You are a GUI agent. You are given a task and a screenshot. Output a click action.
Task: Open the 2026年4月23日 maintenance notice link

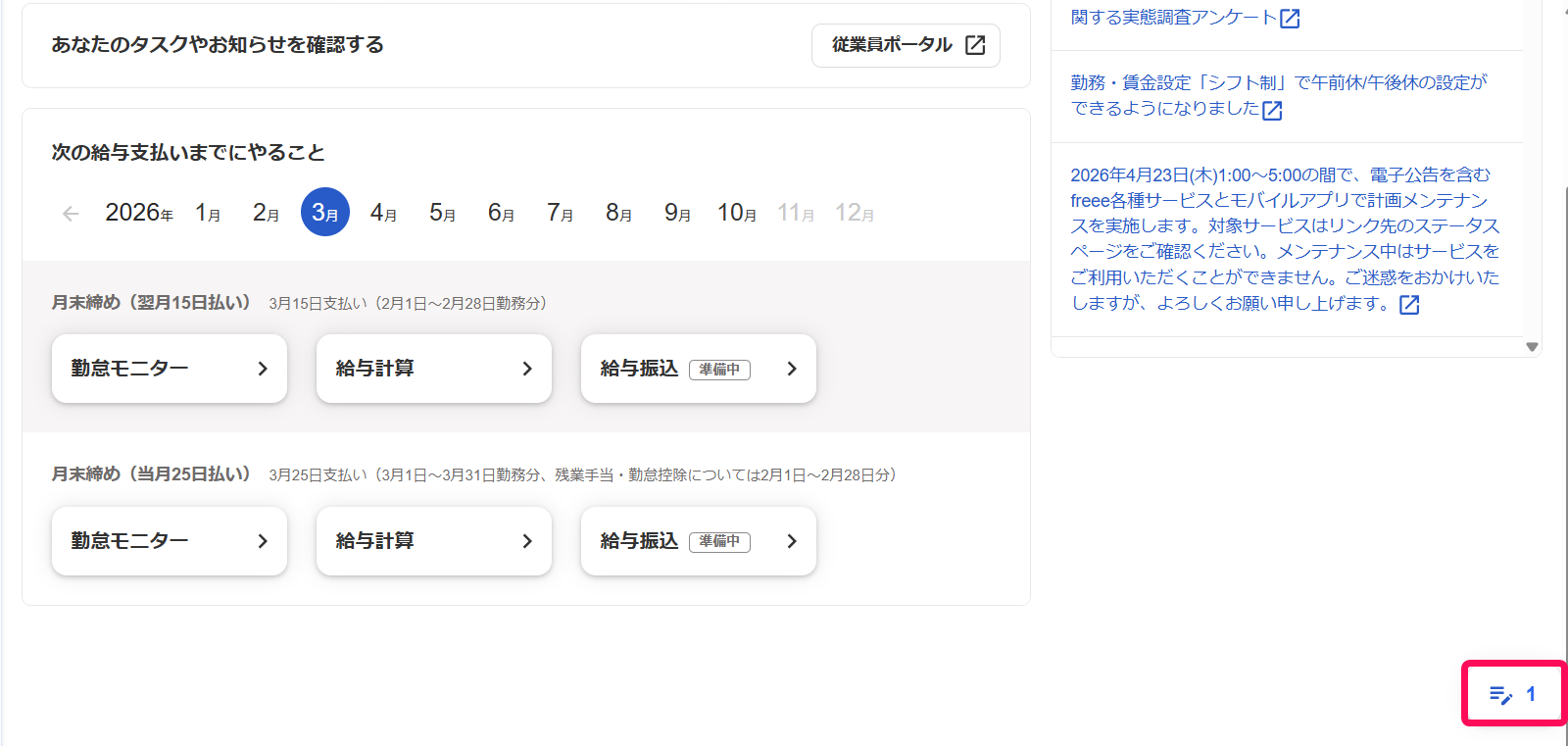[1285, 238]
